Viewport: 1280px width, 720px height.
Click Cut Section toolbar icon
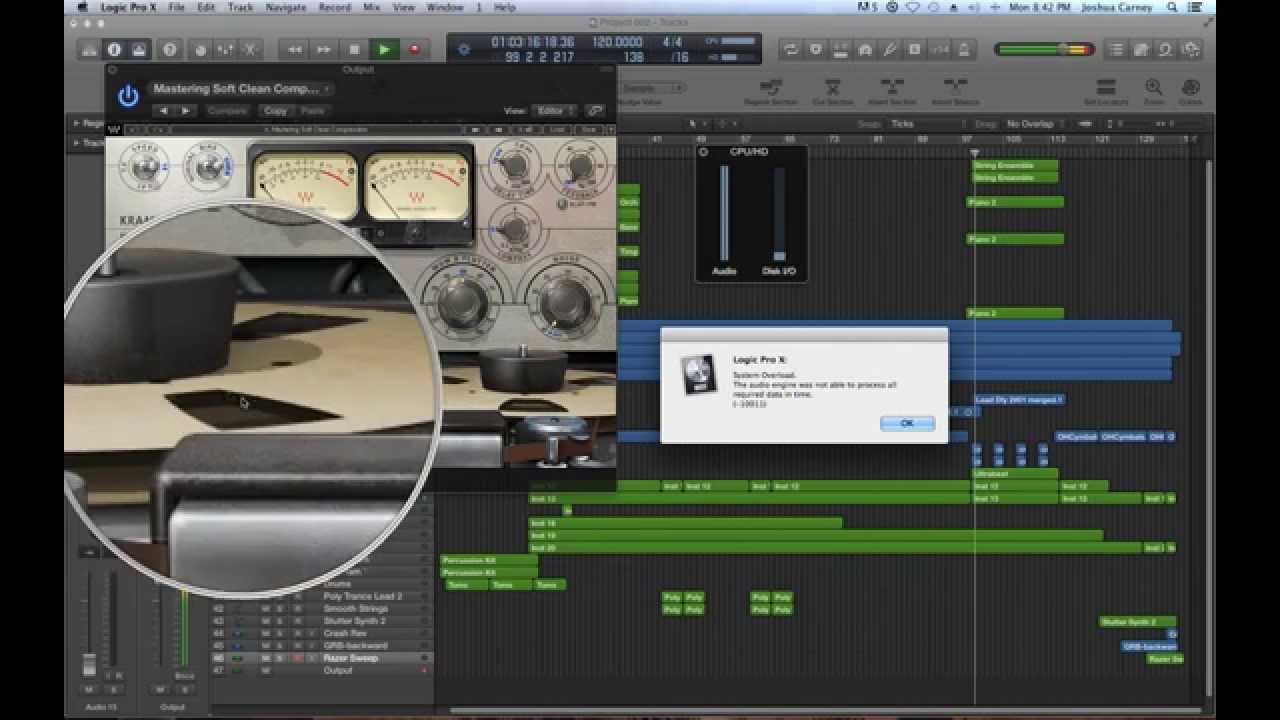coord(832,92)
